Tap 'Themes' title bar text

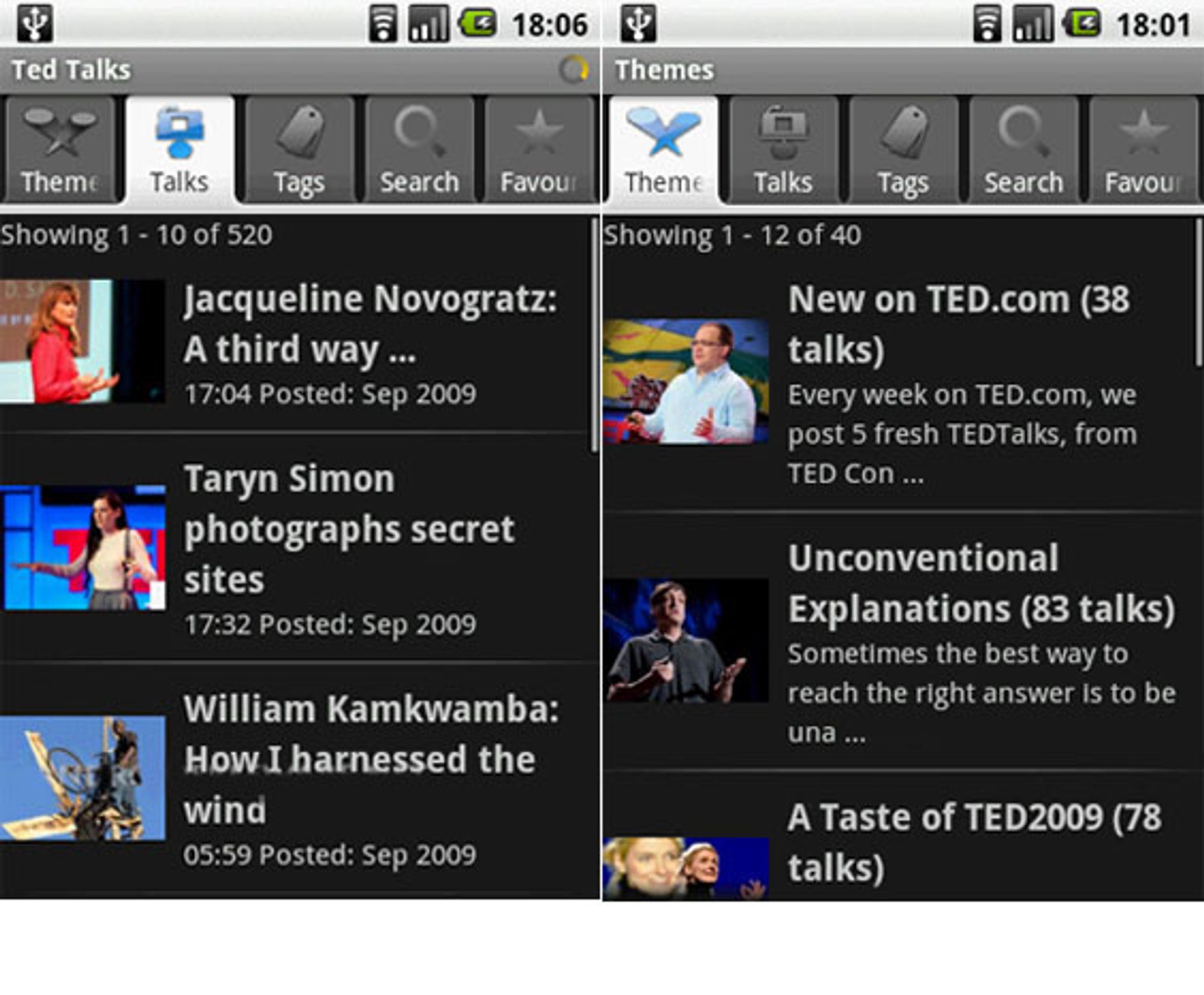[x=664, y=70]
